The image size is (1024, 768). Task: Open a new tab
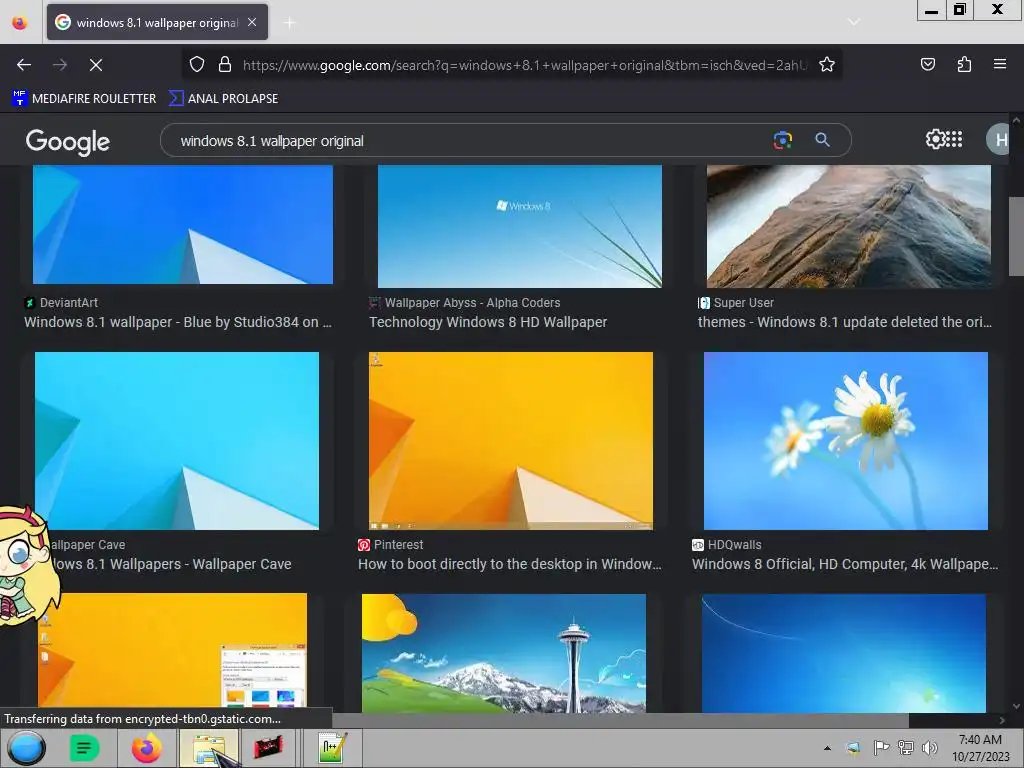[x=289, y=23]
